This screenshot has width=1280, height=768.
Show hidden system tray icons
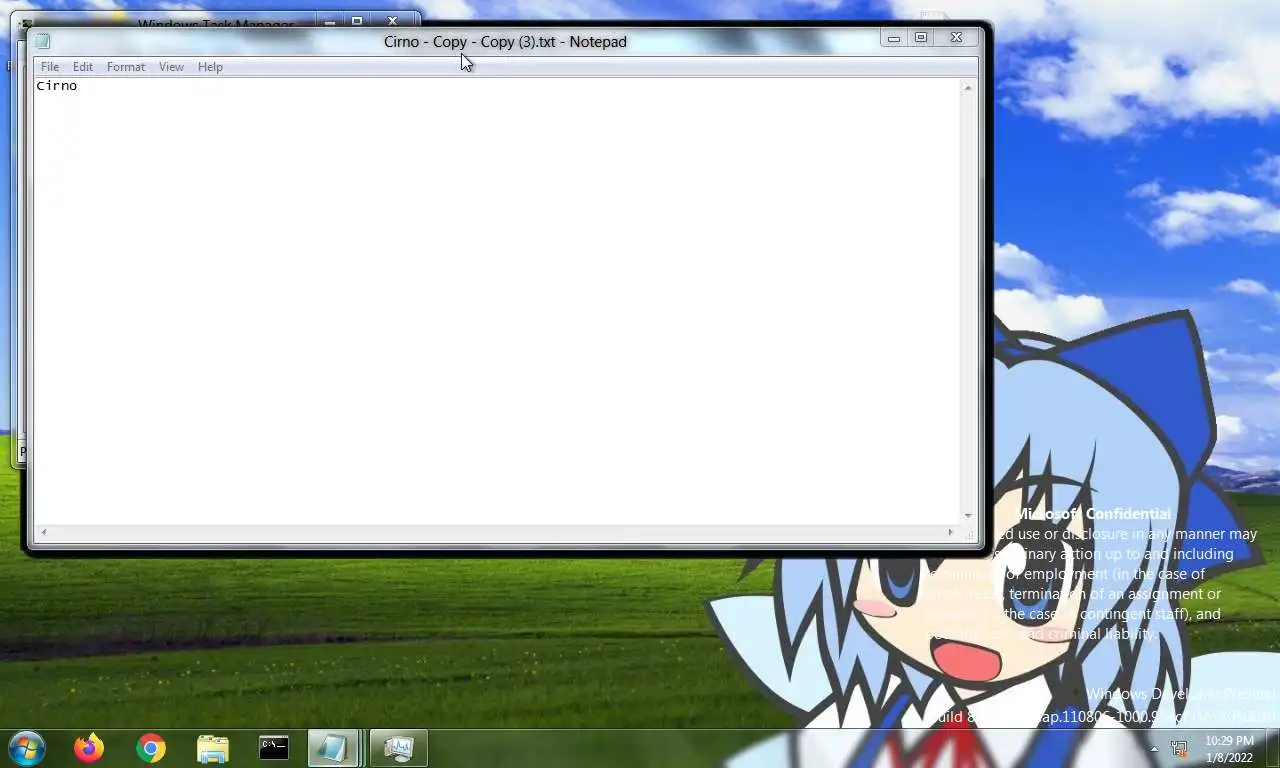1154,749
